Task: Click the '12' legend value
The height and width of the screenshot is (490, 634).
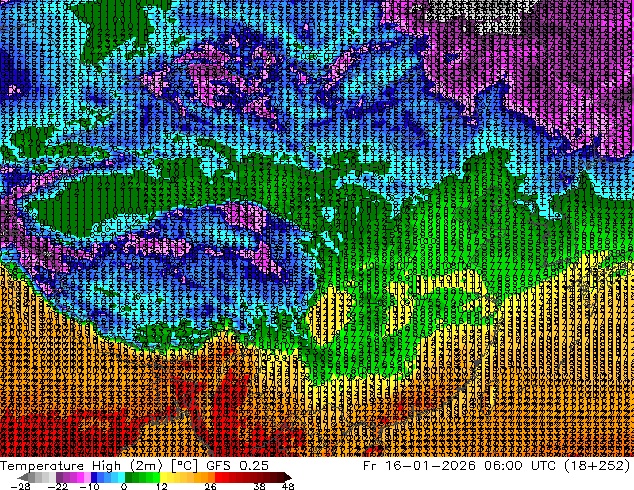Action: pos(162,486)
